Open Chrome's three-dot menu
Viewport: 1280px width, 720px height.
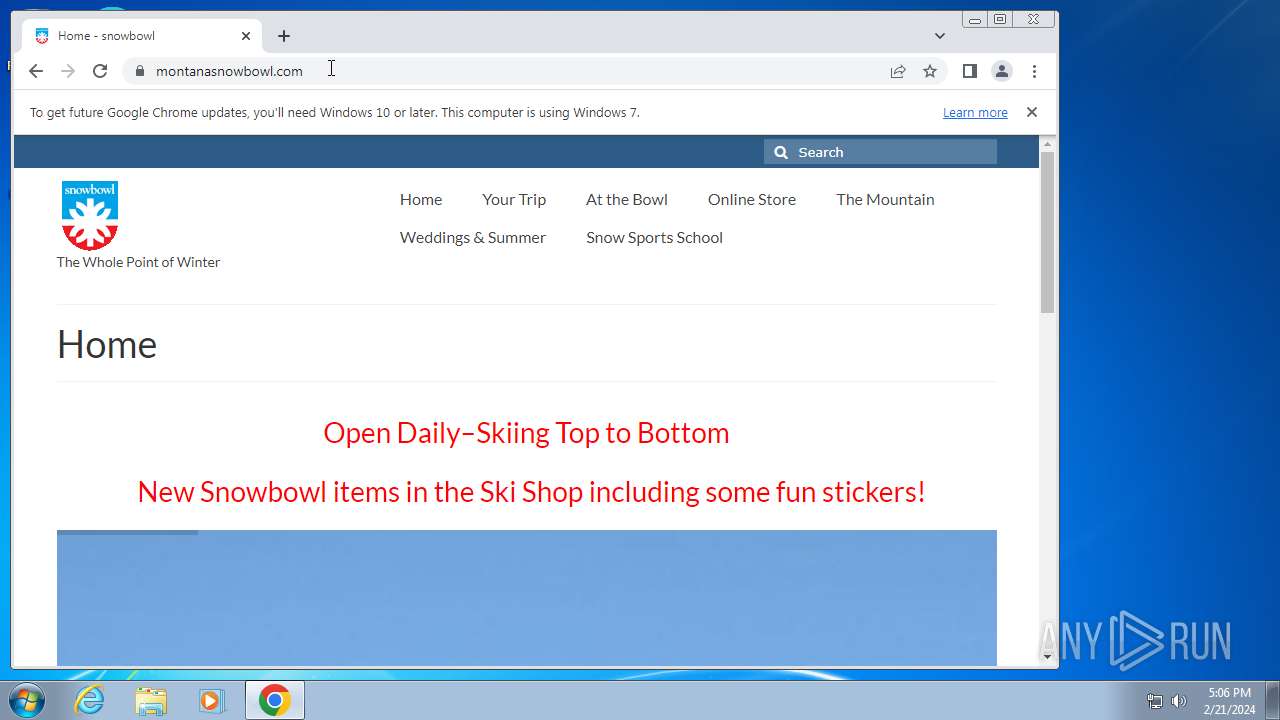click(x=1034, y=71)
